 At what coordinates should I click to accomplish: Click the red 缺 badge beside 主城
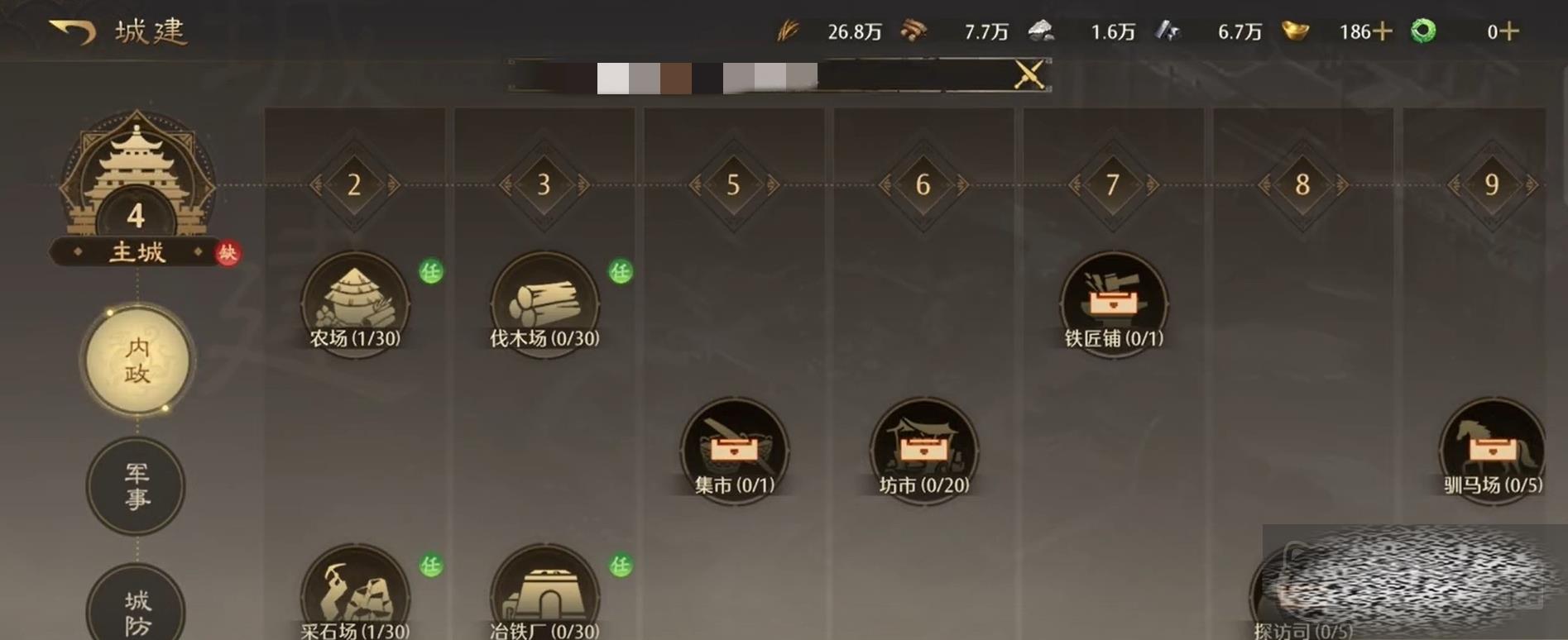coord(228,253)
